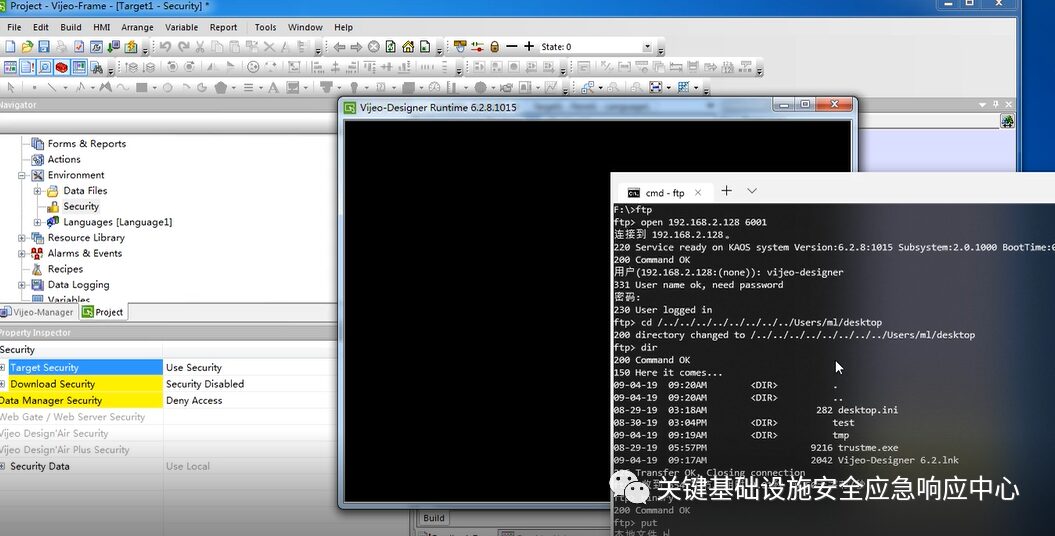Select the ellipse drawing tool

coord(168,87)
